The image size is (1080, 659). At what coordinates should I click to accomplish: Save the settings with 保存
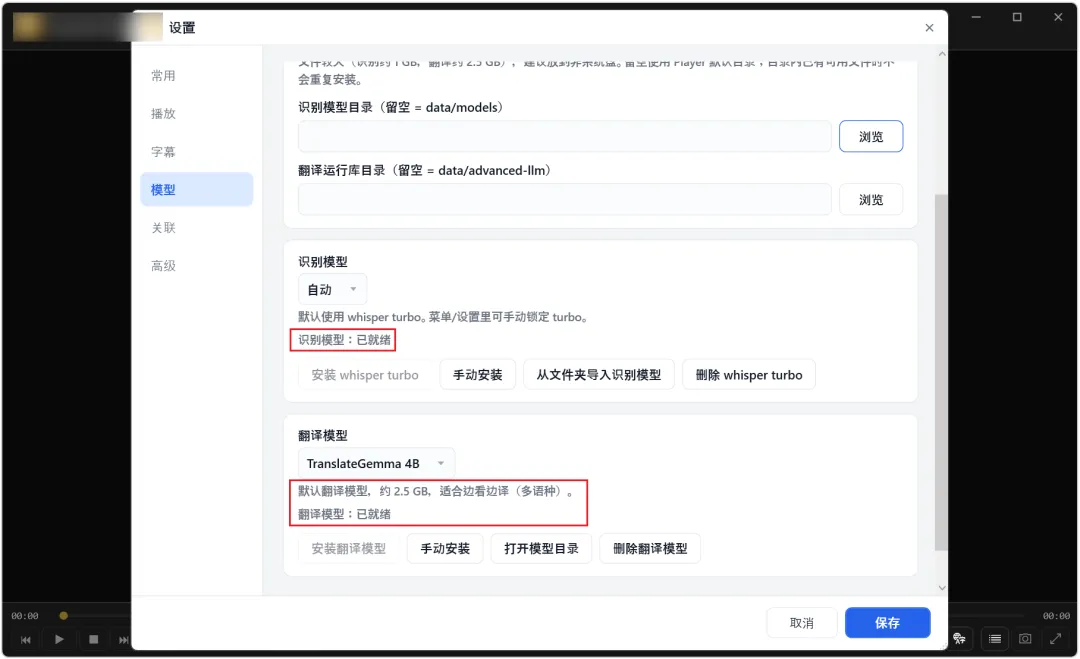tap(887, 623)
